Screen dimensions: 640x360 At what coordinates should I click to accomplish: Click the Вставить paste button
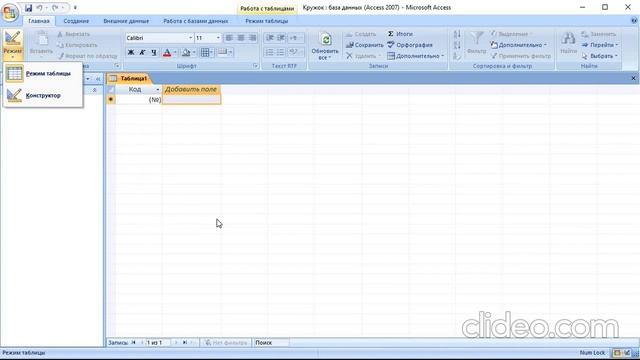[41, 43]
